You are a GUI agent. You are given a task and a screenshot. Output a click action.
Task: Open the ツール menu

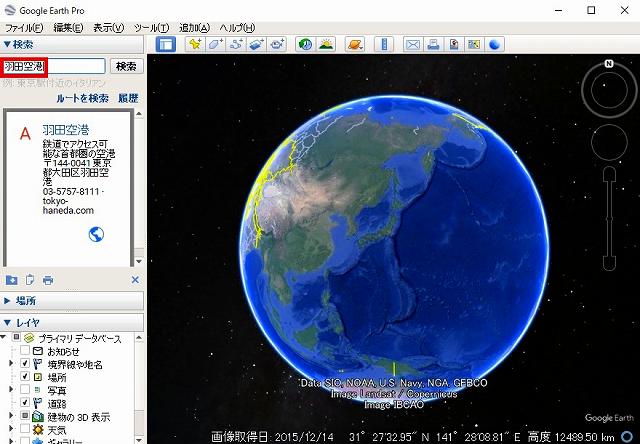pos(151,28)
